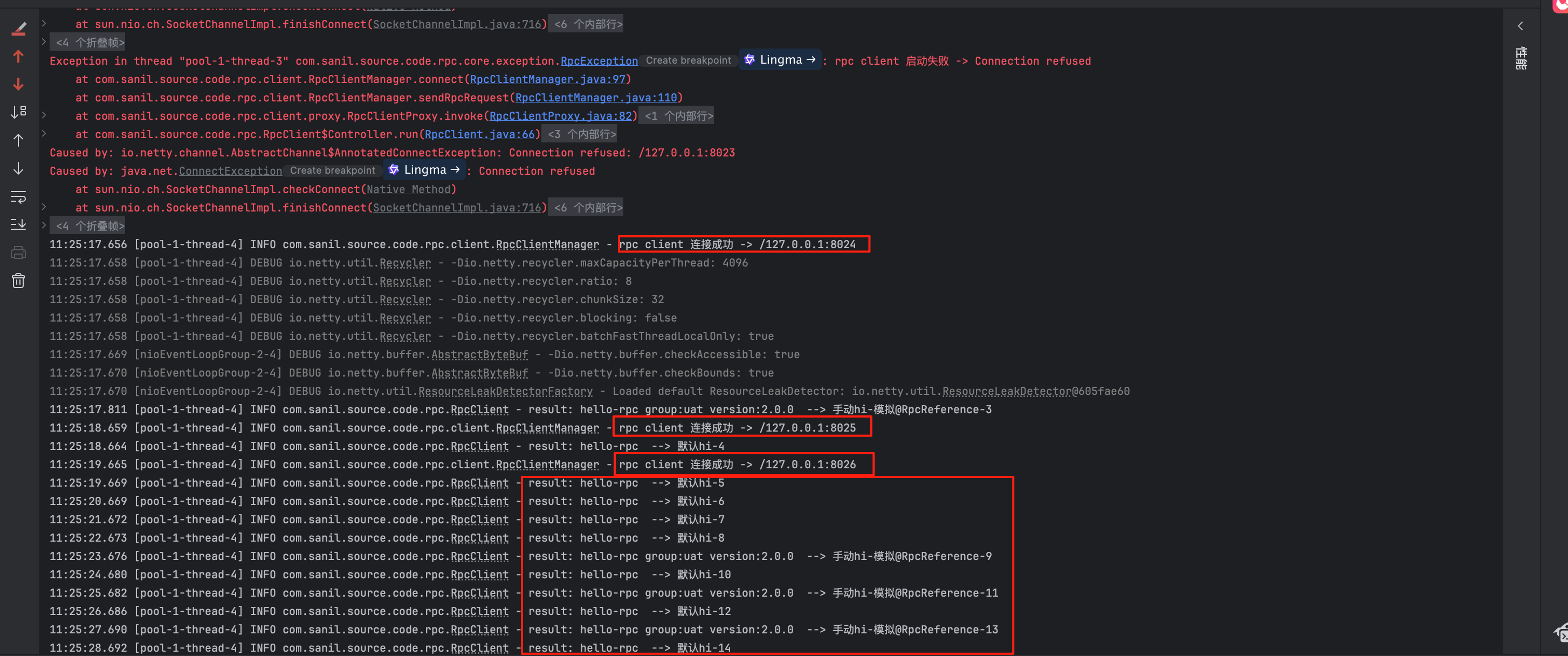Click white down arrow for next stack trace
The width and height of the screenshot is (1568, 656).
click(x=19, y=168)
